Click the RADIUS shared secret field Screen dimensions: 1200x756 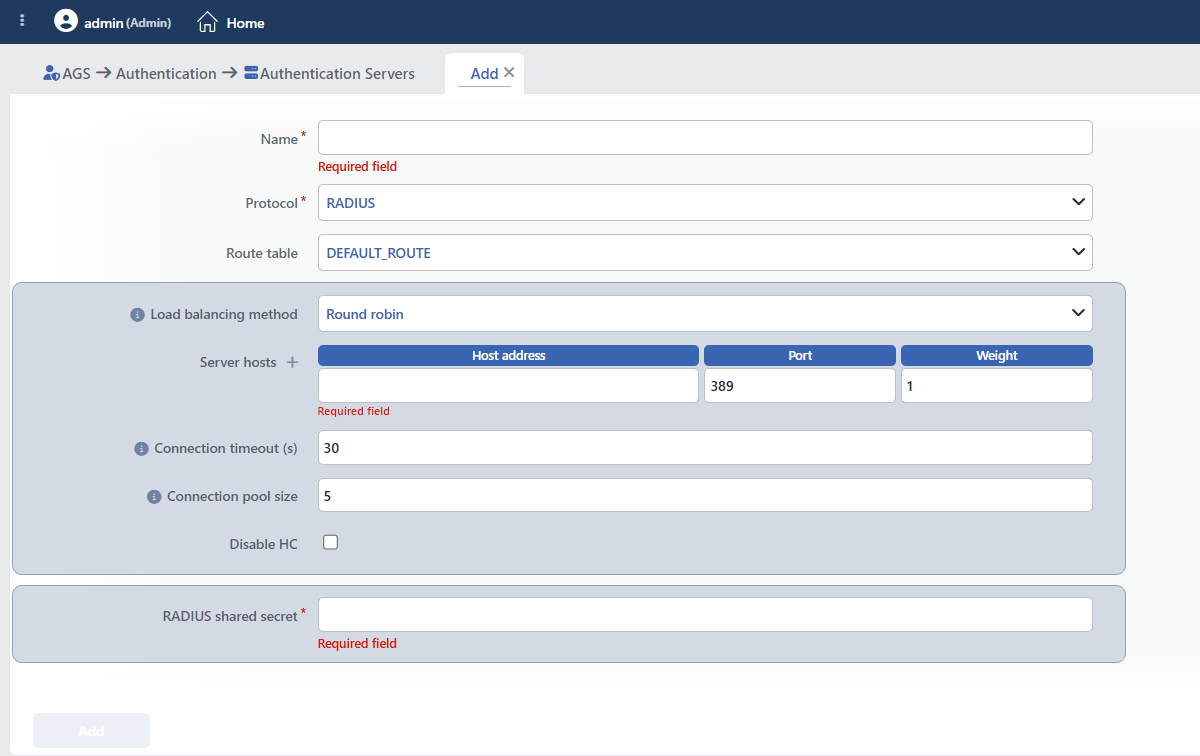click(x=705, y=615)
